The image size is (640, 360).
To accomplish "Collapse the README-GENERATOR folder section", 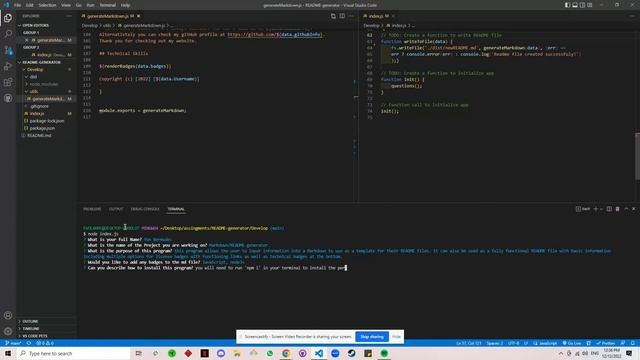I will tap(41, 62).
